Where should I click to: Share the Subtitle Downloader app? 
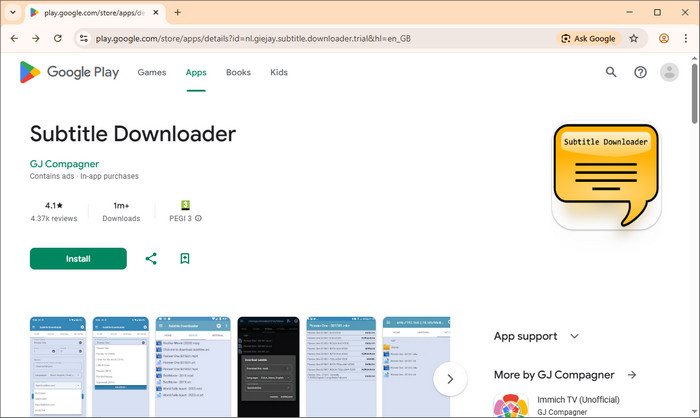click(x=151, y=259)
